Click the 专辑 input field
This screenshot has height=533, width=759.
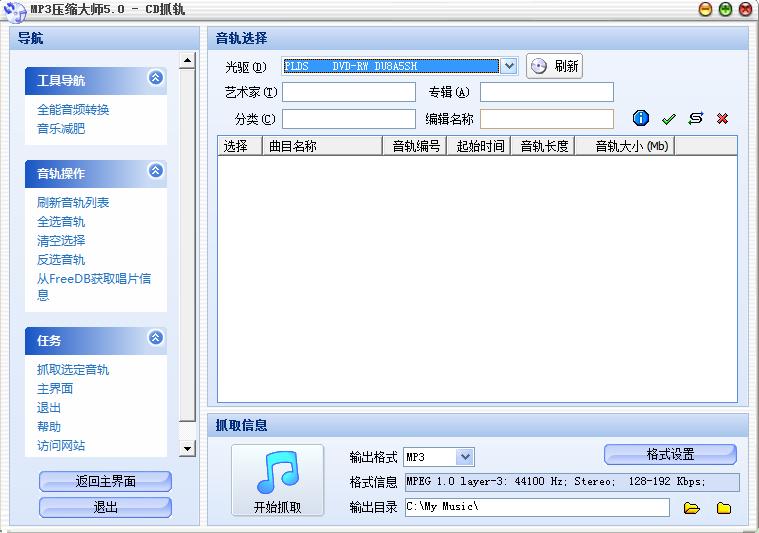547,92
